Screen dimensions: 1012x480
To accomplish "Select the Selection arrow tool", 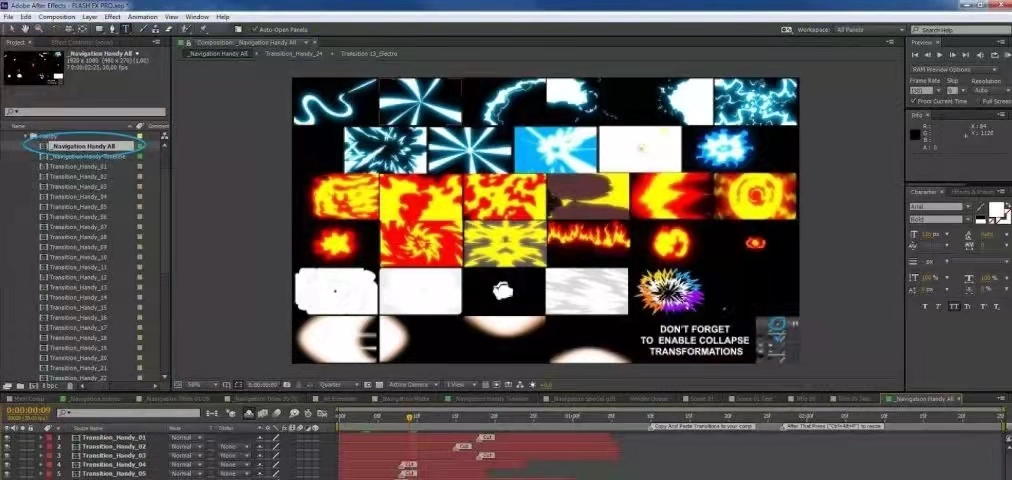I will point(12,29).
